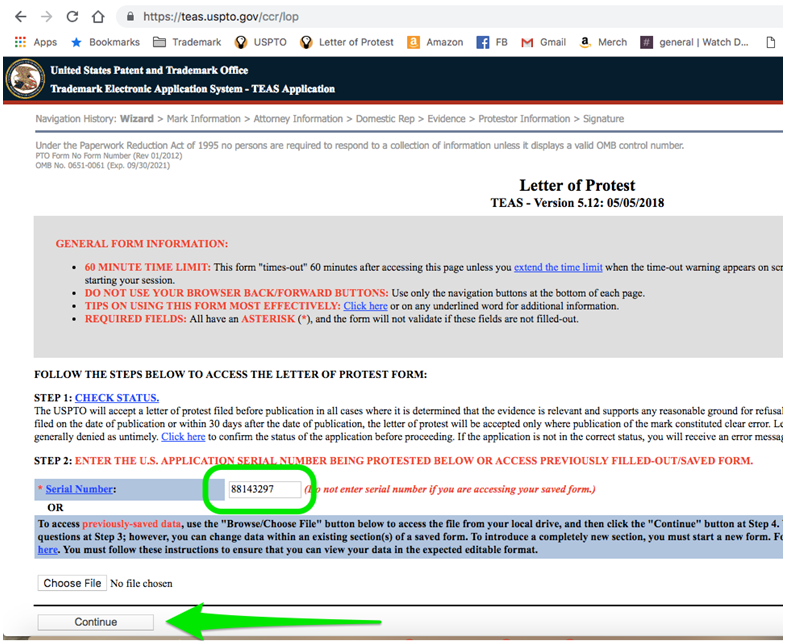Go to the browser home icon

pyautogui.click(x=98, y=17)
